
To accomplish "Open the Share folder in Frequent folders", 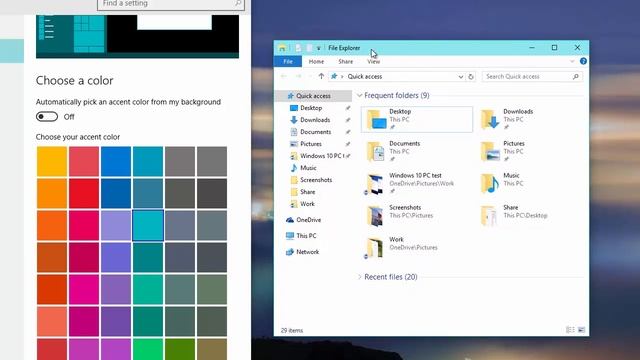I will click(530, 216).
